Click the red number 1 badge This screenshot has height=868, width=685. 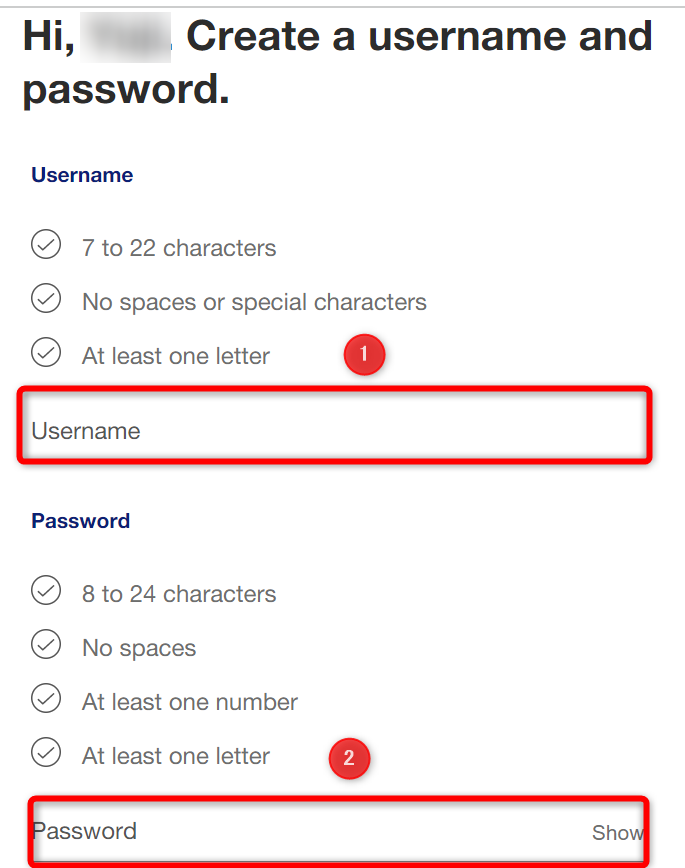click(x=364, y=354)
